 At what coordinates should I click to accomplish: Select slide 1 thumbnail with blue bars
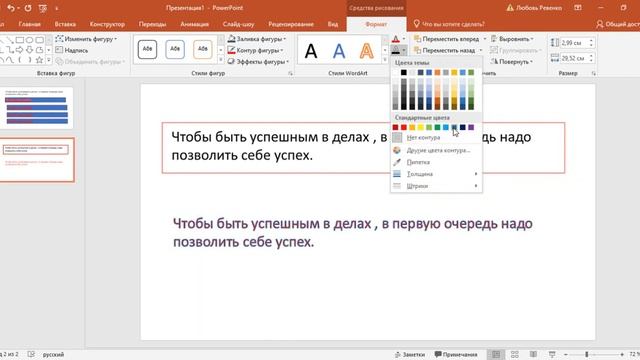tap(37, 108)
